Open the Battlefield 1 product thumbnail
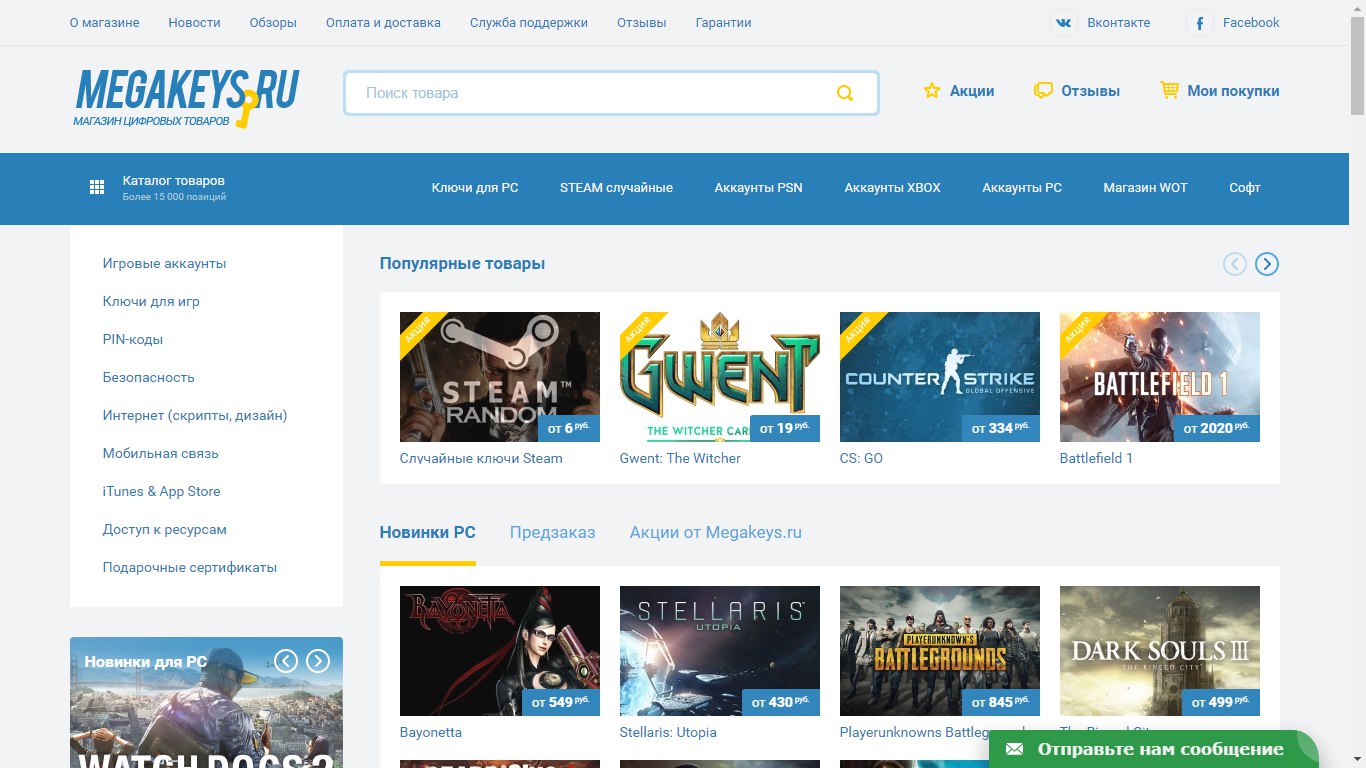1366x768 pixels. tap(1159, 377)
